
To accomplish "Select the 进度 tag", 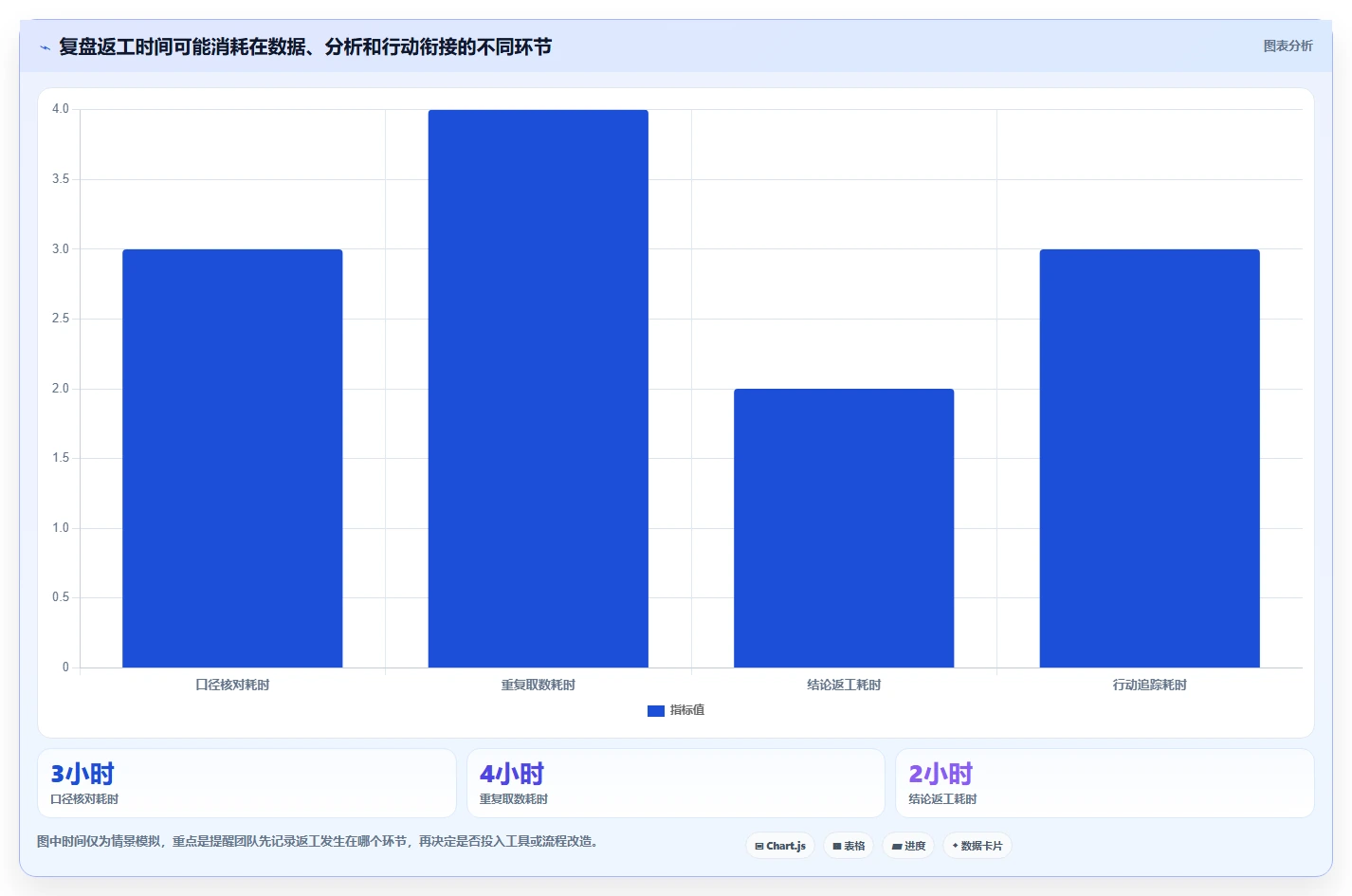I will tap(908, 846).
